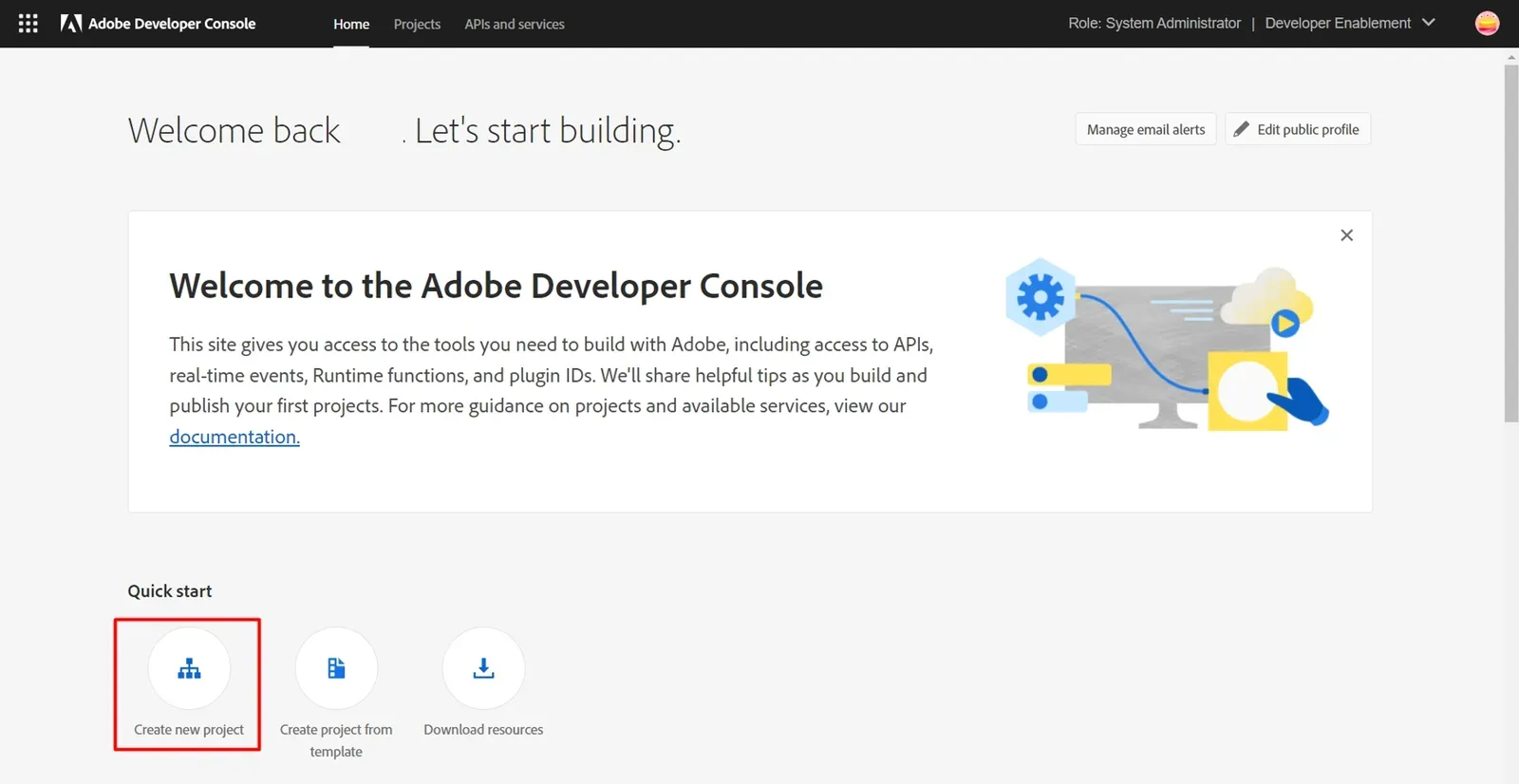Click Manage email alerts button
The height and width of the screenshot is (784, 1519).
click(1146, 129)
